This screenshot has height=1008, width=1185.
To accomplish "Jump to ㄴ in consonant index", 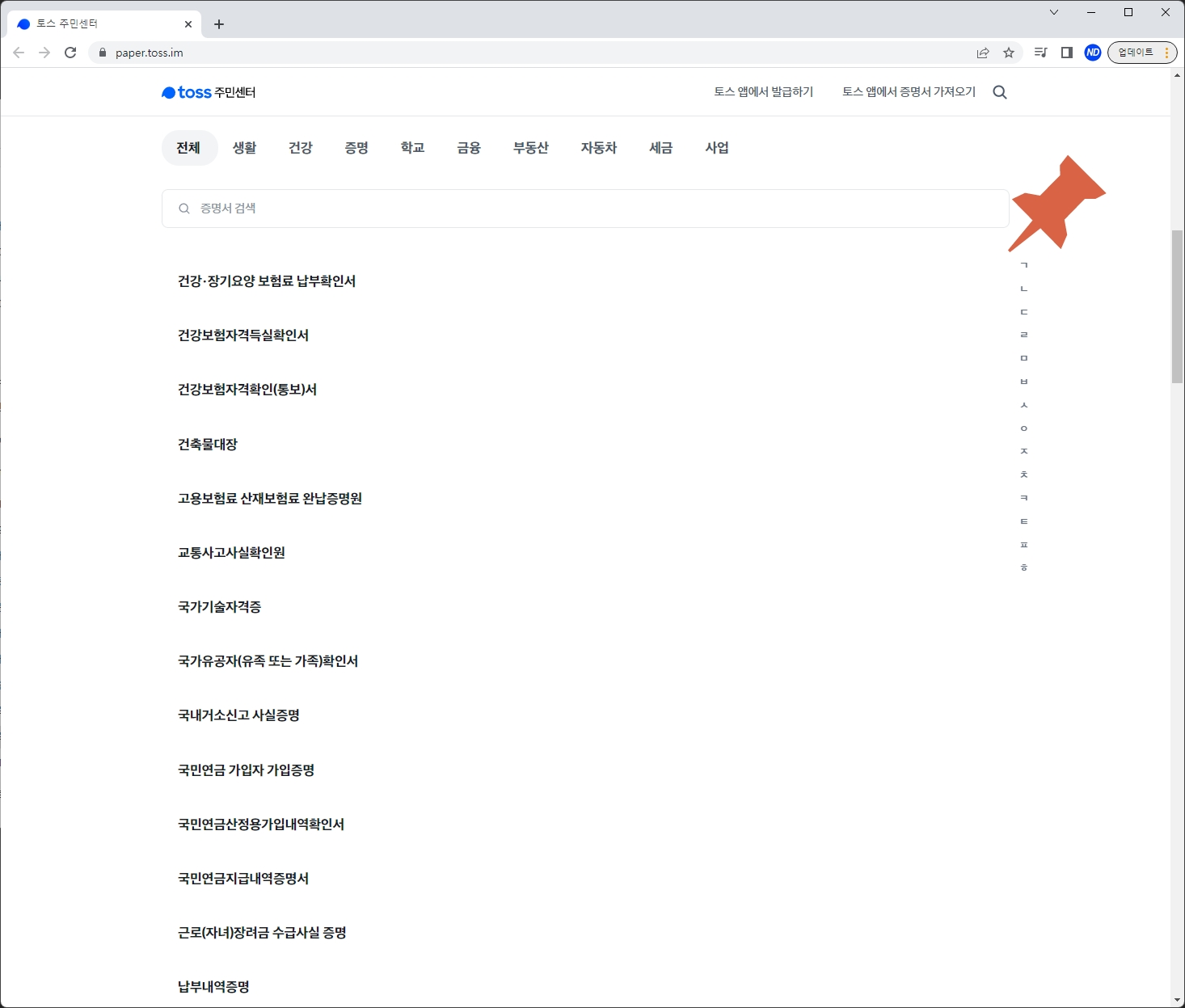I will click(1024, 289).
